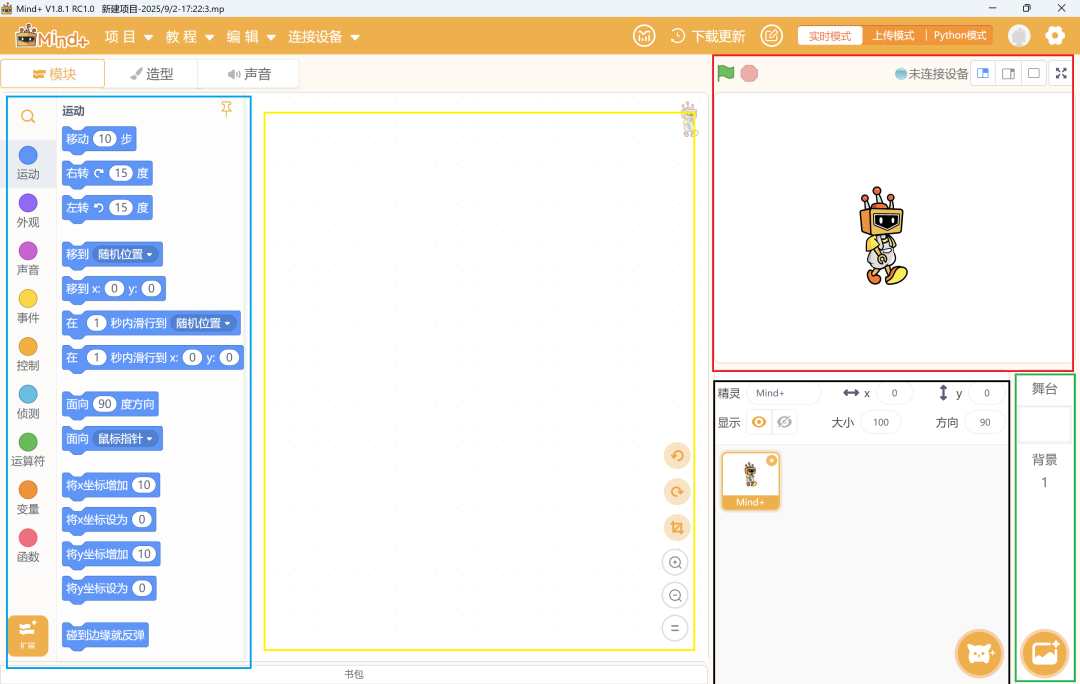This screenshot has height=684, width=1080.
Task: Select the Mind+ sprite thumbnail
Action: click(750, 480)
